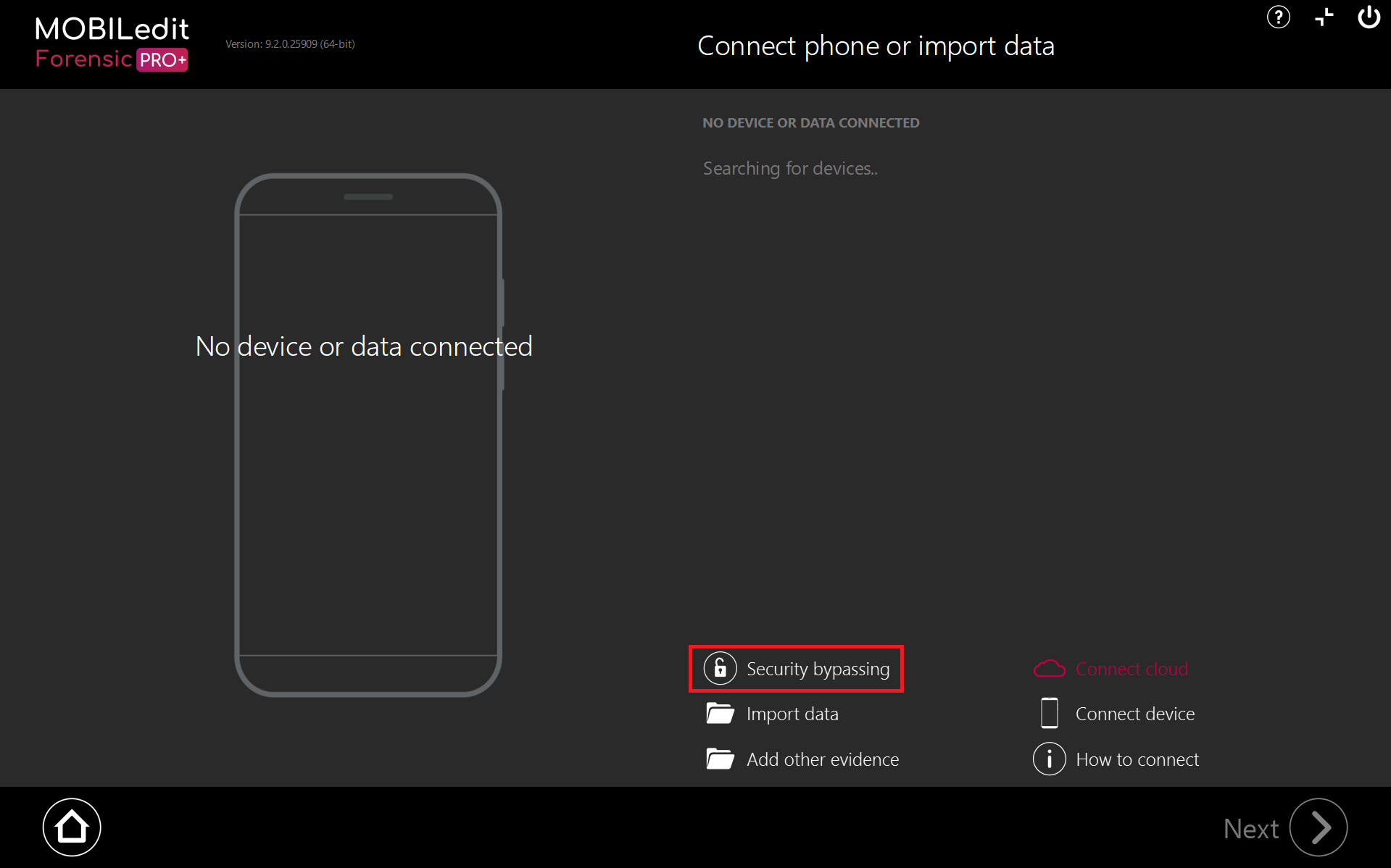Click the Connect cloud text link
This screenshot has height=868, width=1391.
click(1132, 669)
